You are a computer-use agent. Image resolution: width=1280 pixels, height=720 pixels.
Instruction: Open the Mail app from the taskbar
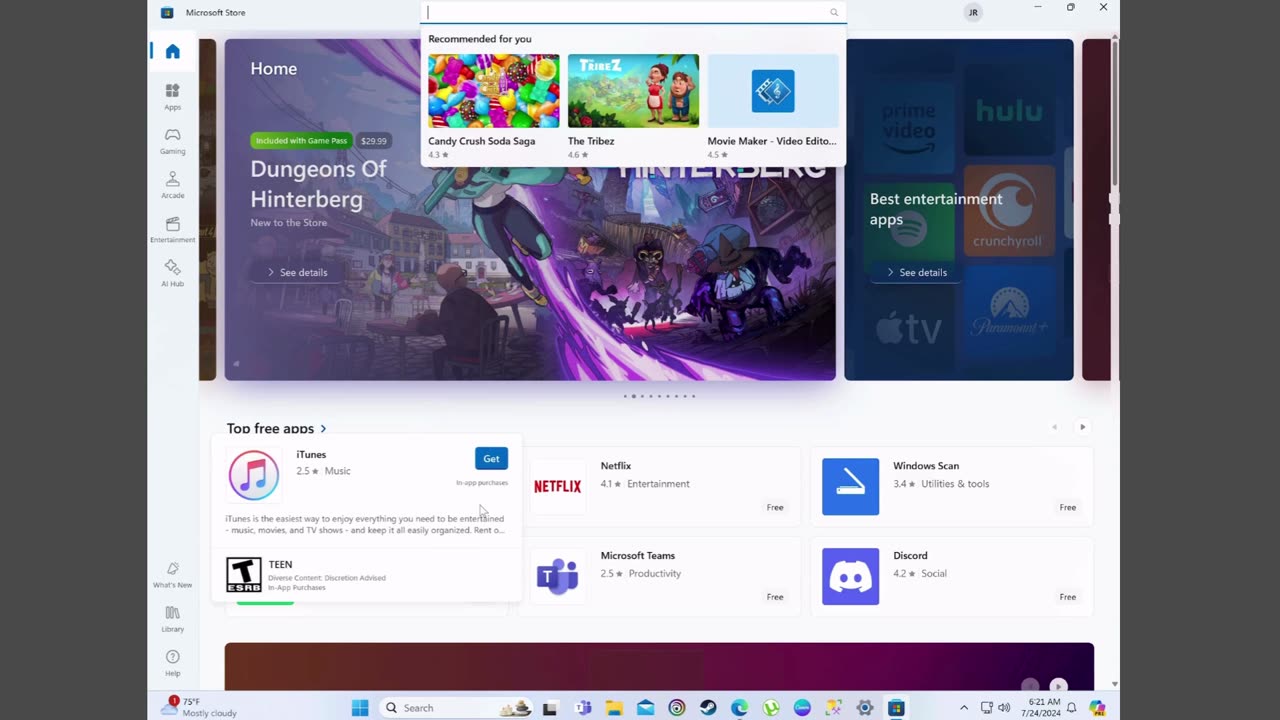click(x=645, y=707)
